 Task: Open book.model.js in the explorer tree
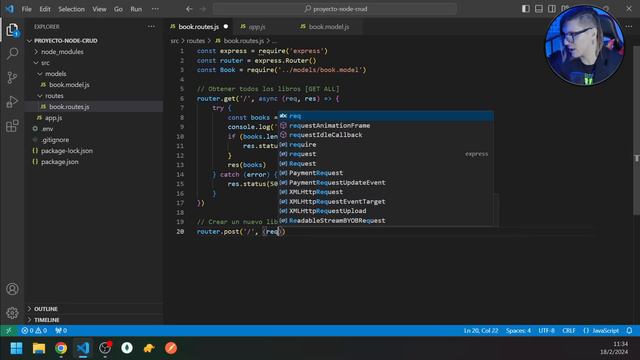click(x=69, y=85)
